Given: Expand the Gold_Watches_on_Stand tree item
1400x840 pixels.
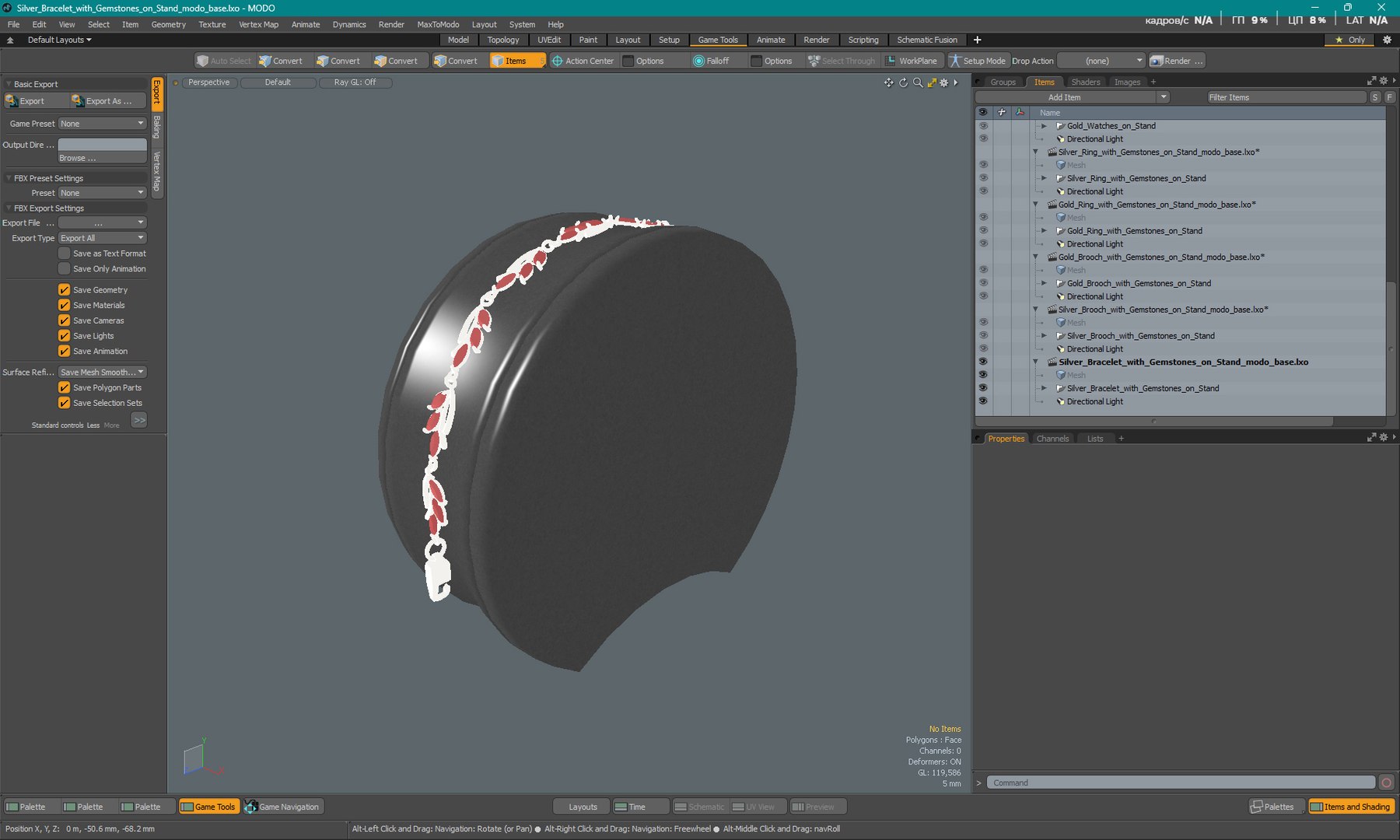Looking at the screenshot, I should coord(1044,126).
